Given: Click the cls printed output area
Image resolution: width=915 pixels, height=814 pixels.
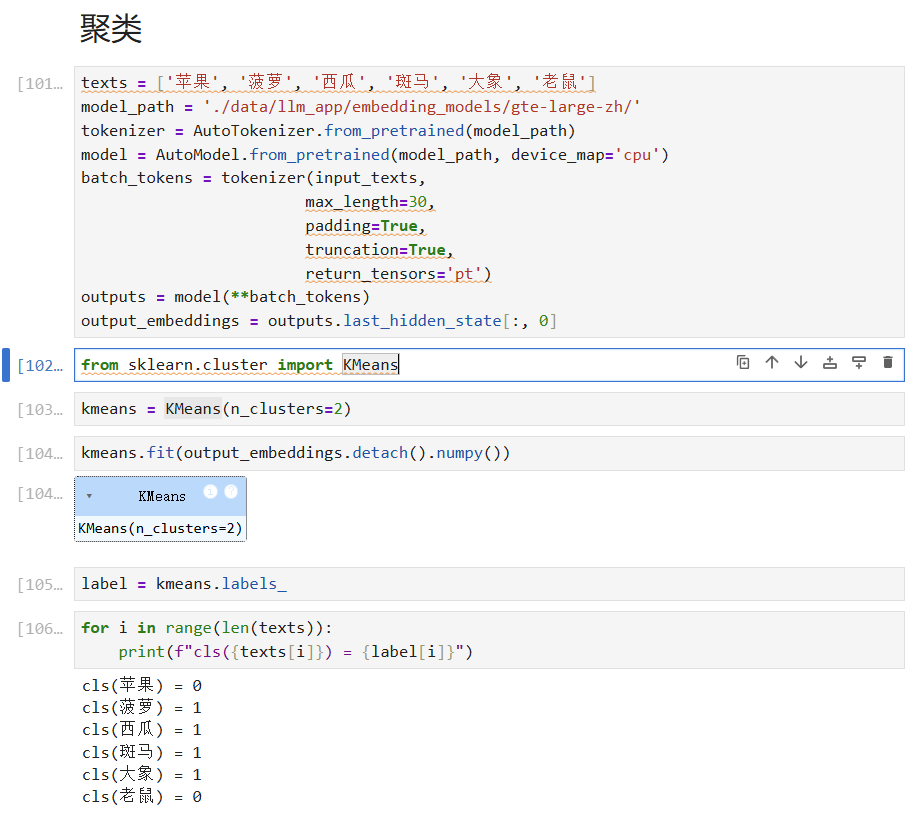Looking at the screenshot, I should (x=142, y=741).
